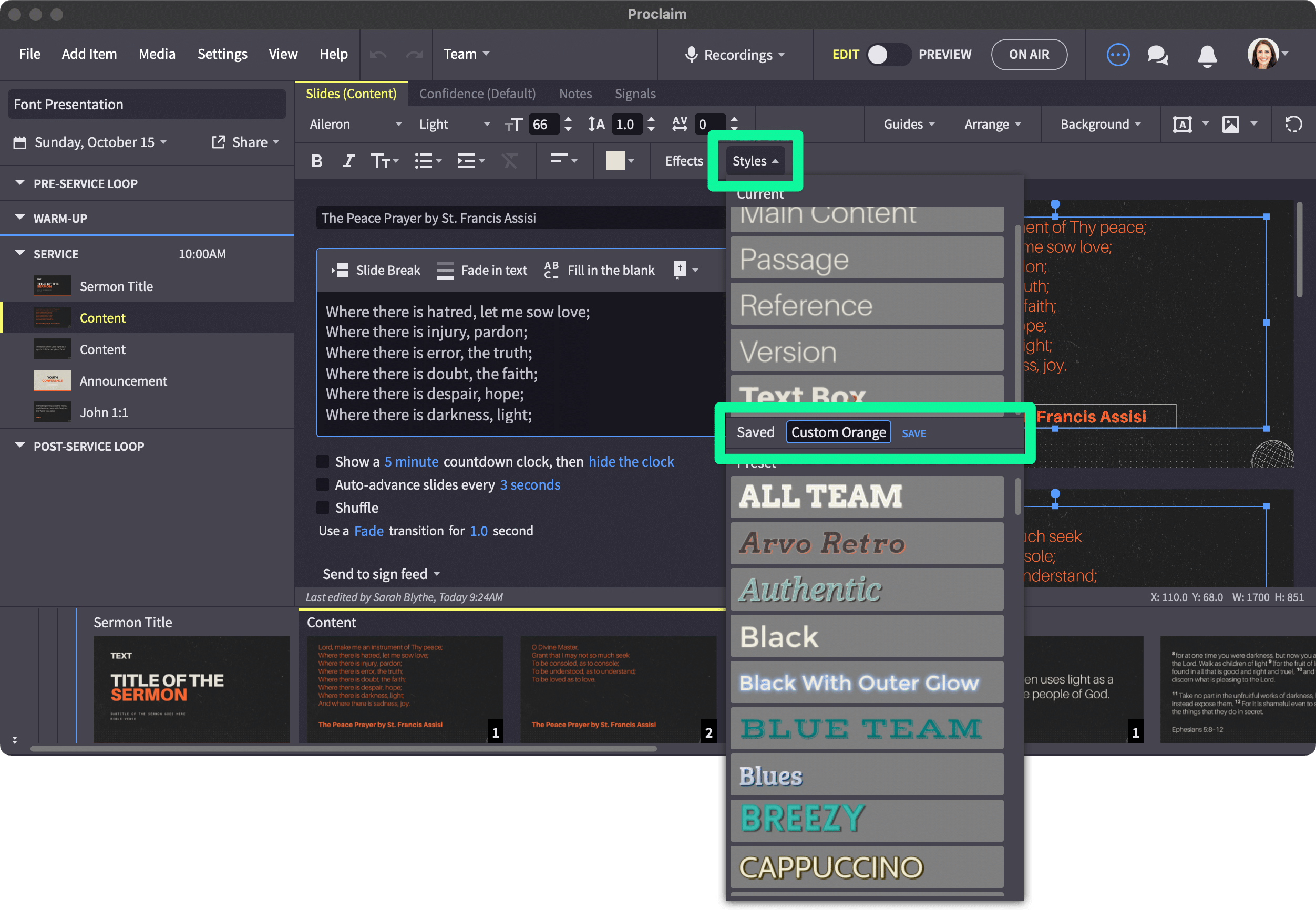This screenshot has height=910, width=1316.
Task: Click the Fade transition link
Action: pyautogui.click(x=368, y=531)
